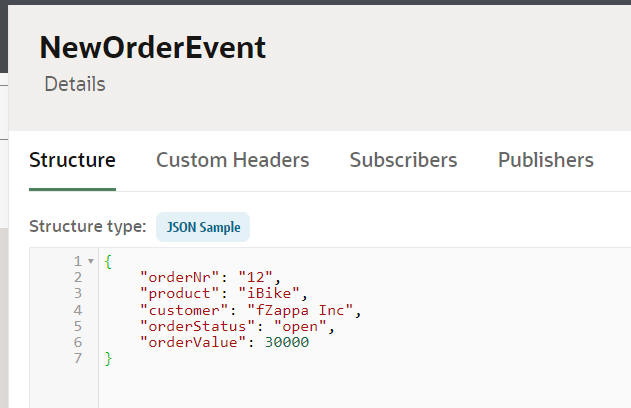Click the Details subtitle text
Screen dimensions: 631x408
point(75,84)
